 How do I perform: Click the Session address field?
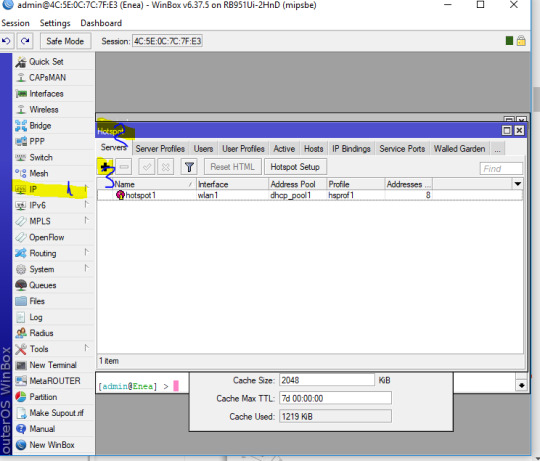(x=167, y=41)
